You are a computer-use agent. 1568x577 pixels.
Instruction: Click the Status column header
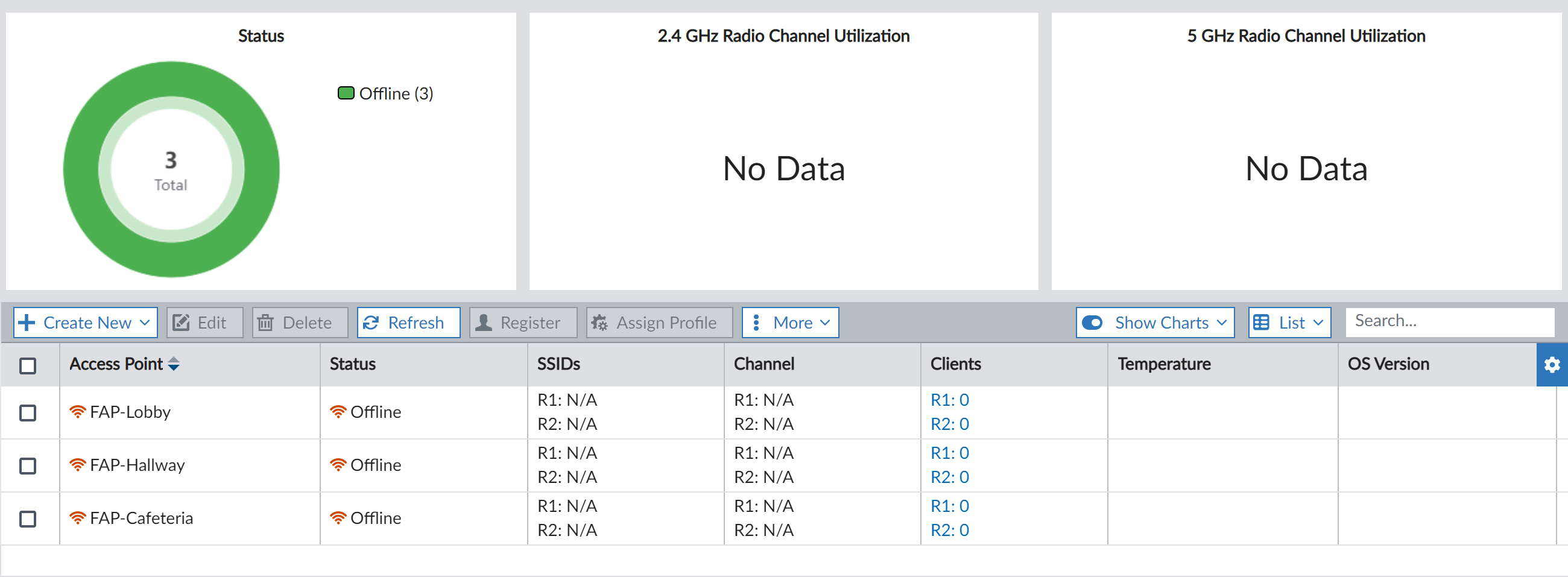(x=353, y=364)
